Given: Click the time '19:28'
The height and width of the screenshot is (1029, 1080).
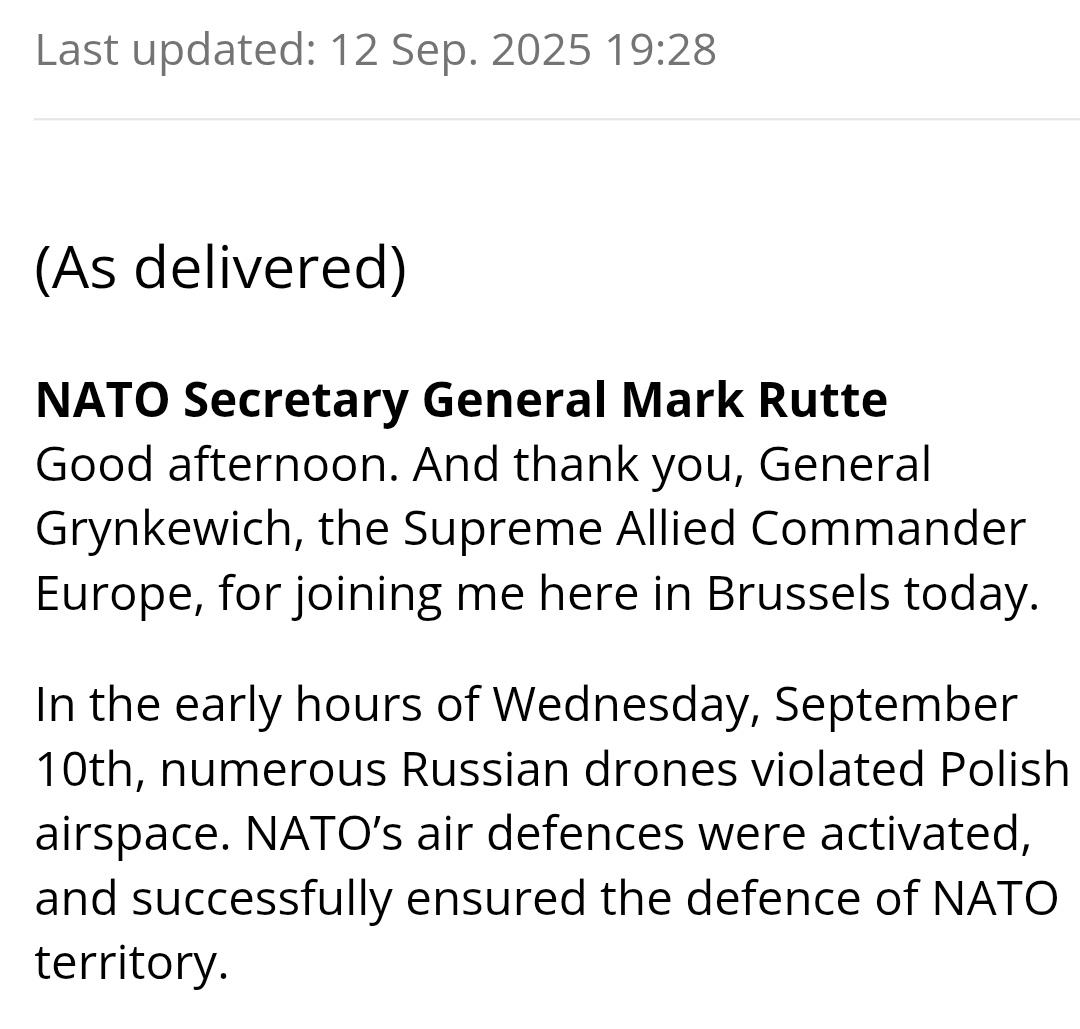Looking at the screenshot, I should click(x=661, y=50).
